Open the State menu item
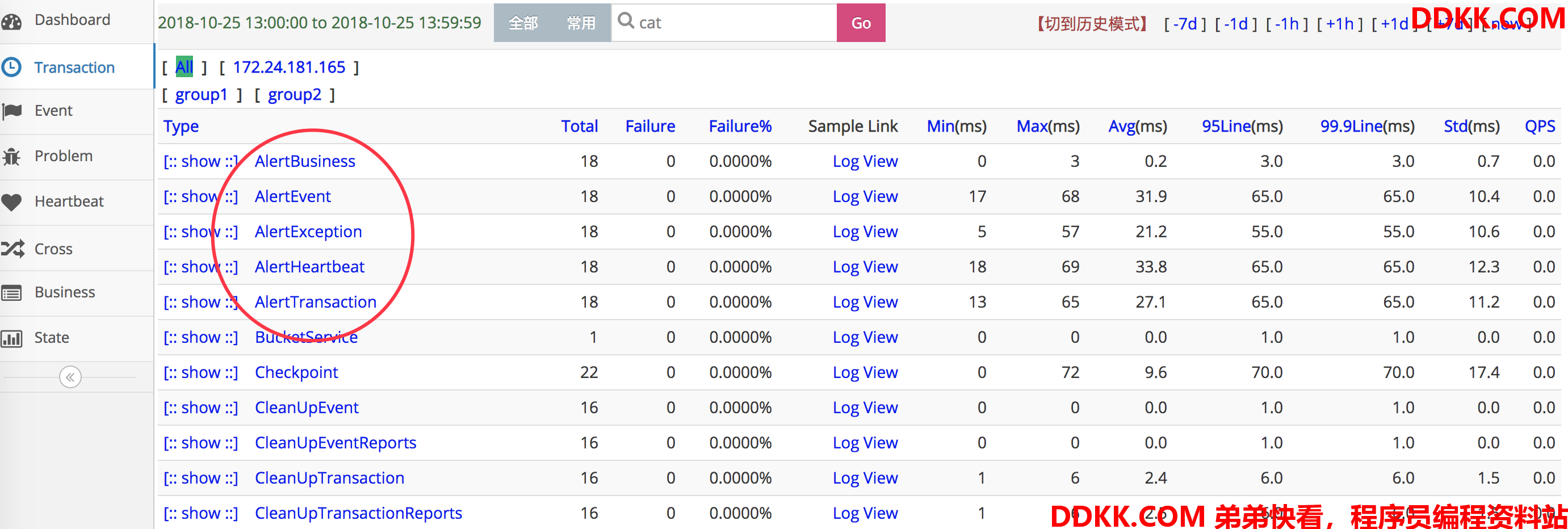Screen dimensions: 1568x529 tap(52, 338)
